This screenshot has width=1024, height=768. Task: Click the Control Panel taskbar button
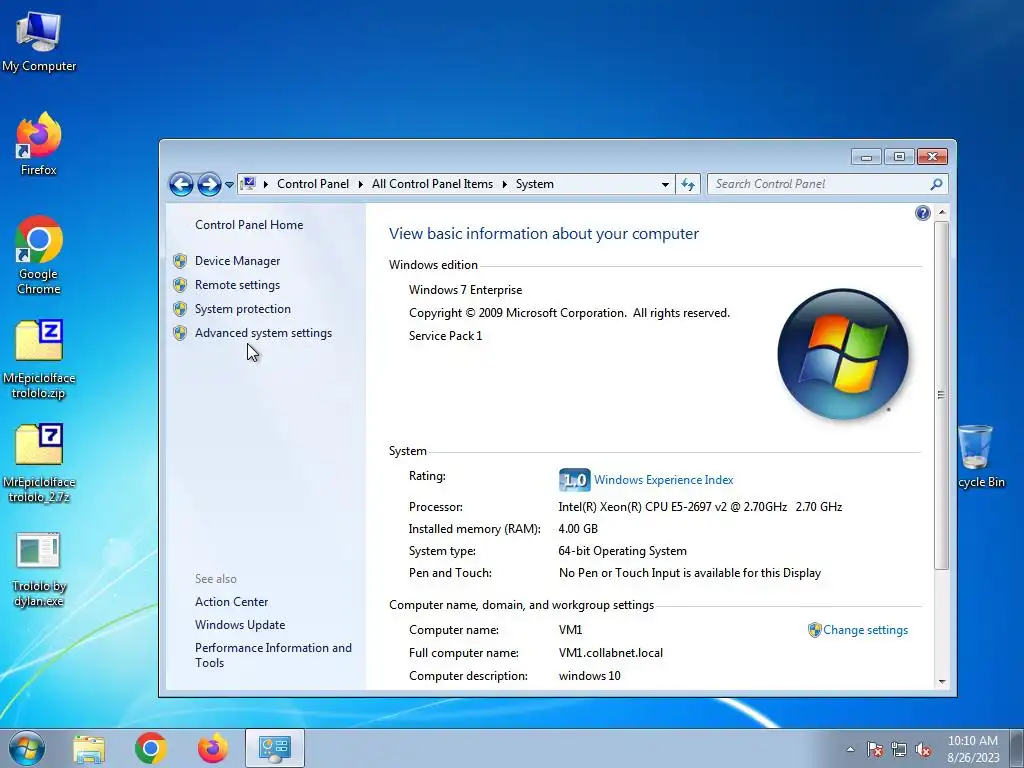click(x=274, y=748)
